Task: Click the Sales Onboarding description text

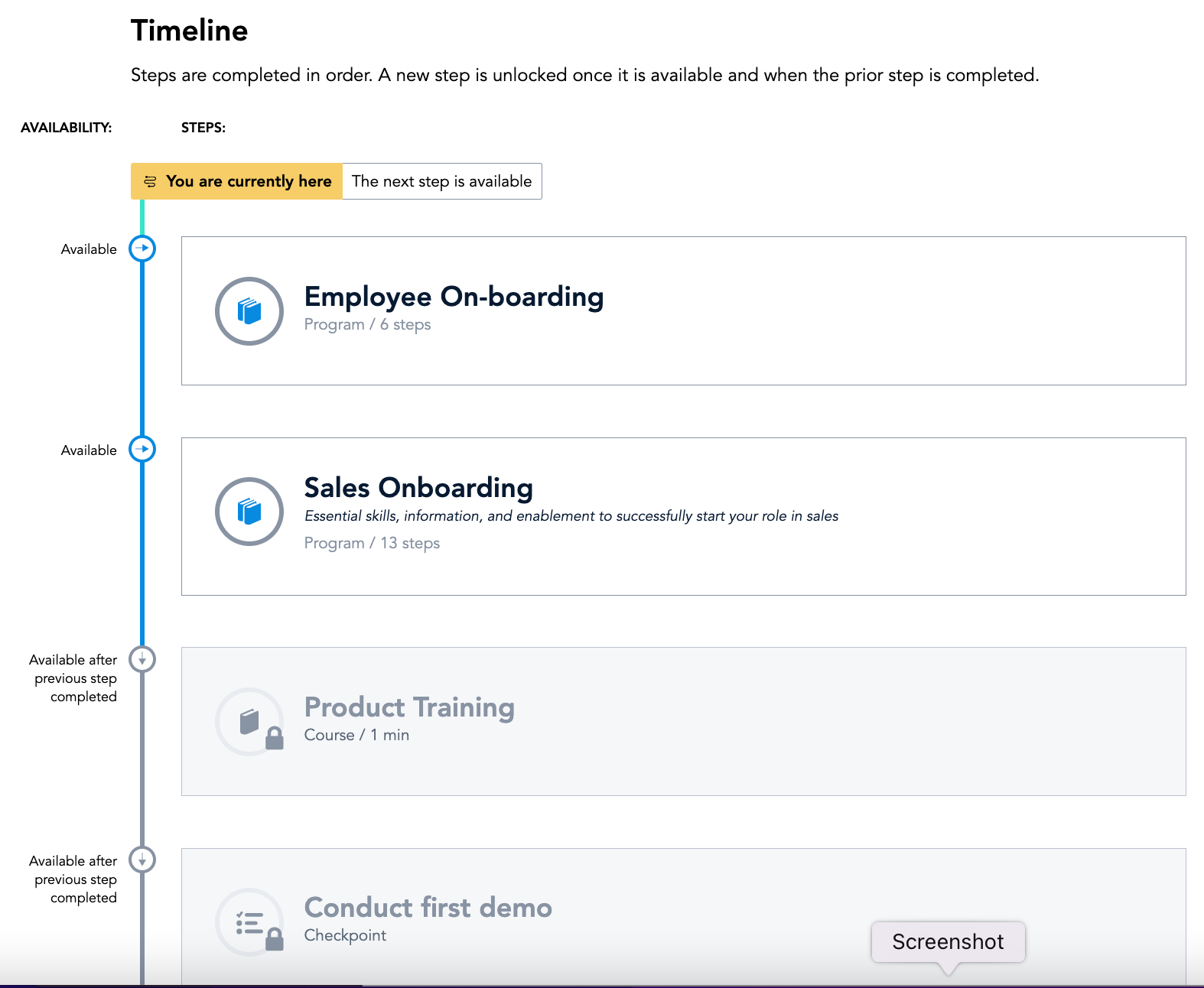Action: pos(571,516)
